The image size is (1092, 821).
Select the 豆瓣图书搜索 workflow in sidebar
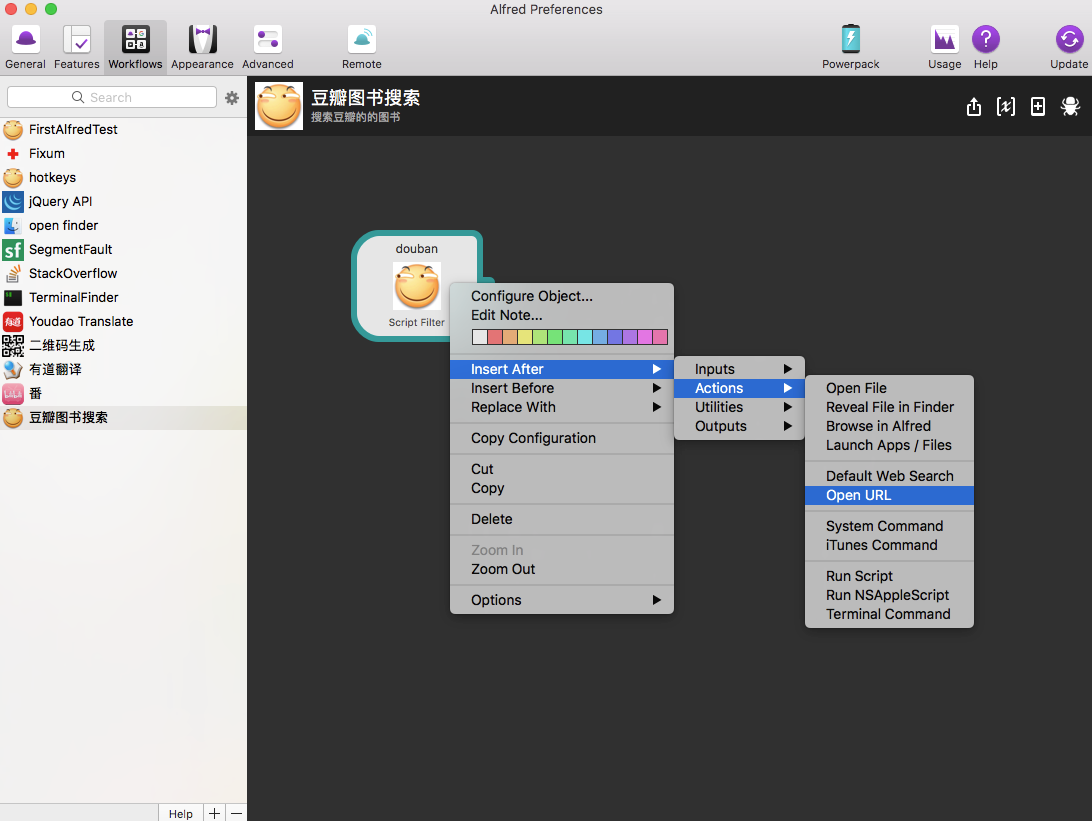[x=123, y=418]
